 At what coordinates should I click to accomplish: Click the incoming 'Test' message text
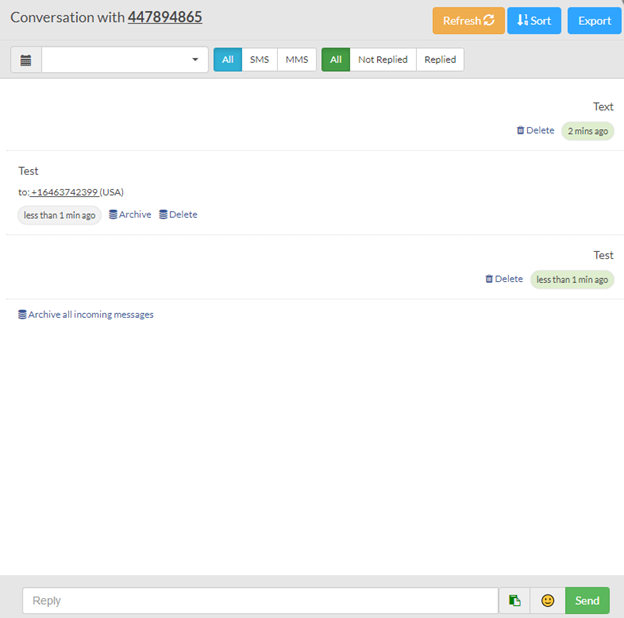[28, 171]
